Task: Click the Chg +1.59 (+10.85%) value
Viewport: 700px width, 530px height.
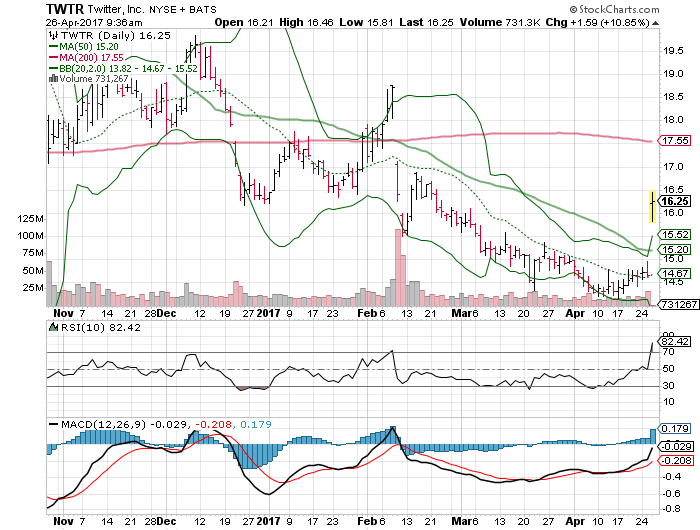Action: coord(598,22)
